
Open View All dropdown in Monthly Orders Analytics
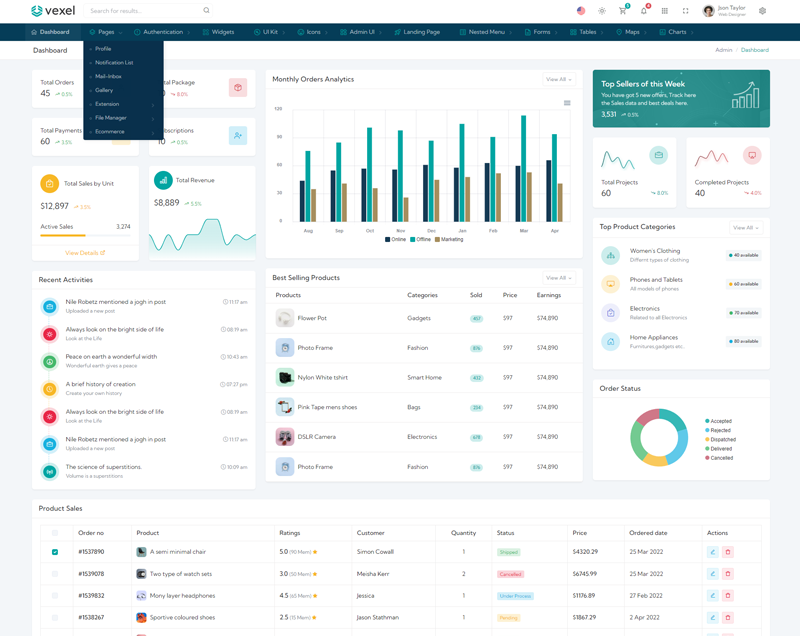click(x=558, y=79)
